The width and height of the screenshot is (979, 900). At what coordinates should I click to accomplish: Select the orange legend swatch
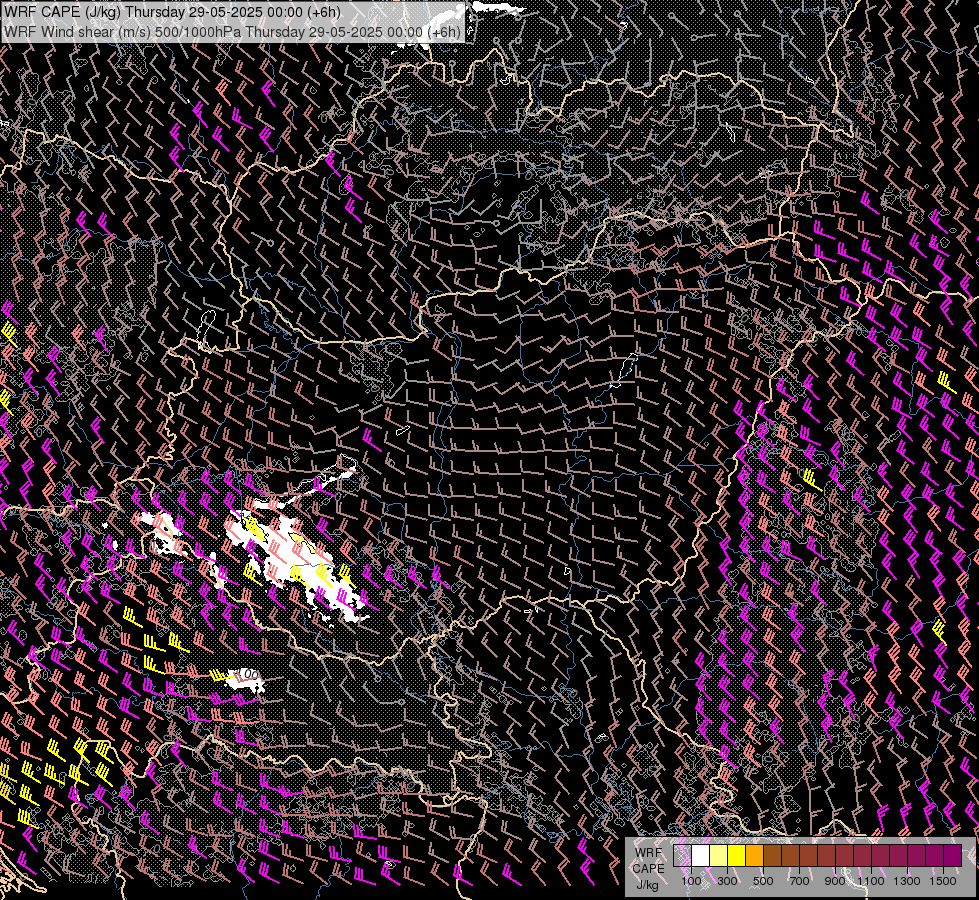[754, 855]
